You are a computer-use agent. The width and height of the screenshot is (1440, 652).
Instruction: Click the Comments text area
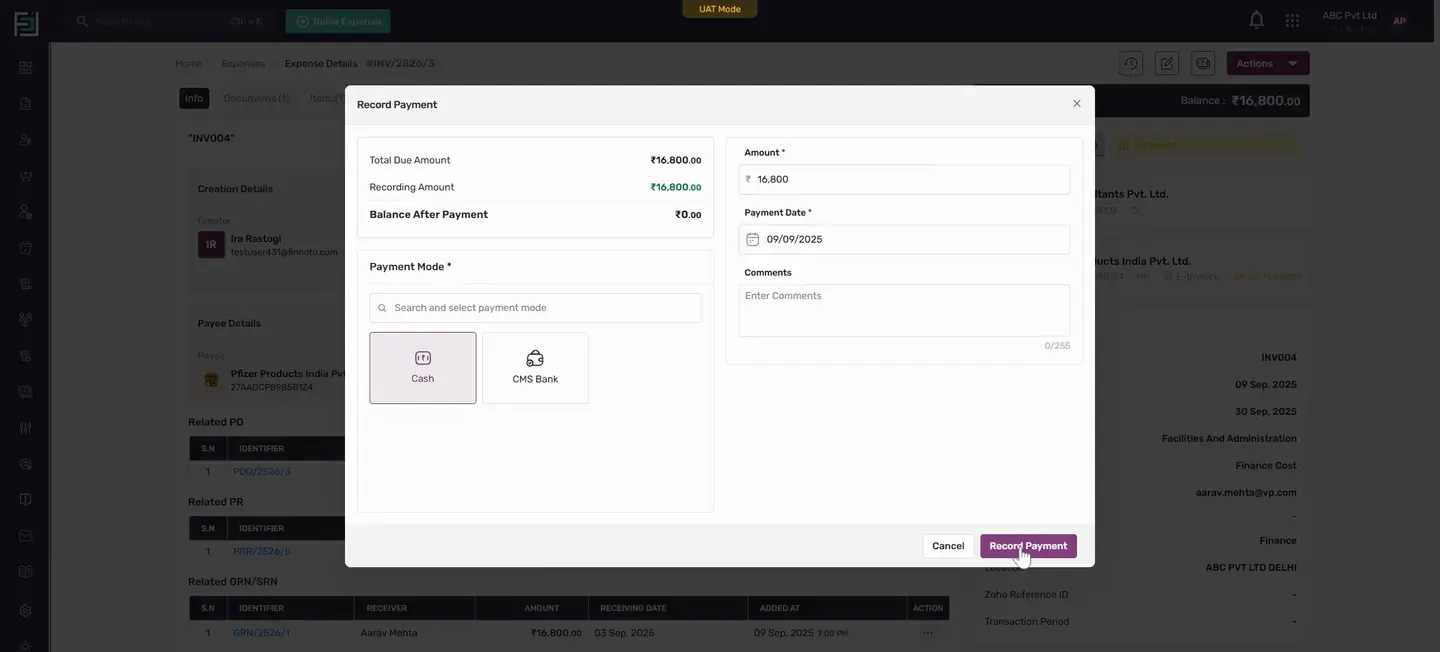click(x=904, y=311)
